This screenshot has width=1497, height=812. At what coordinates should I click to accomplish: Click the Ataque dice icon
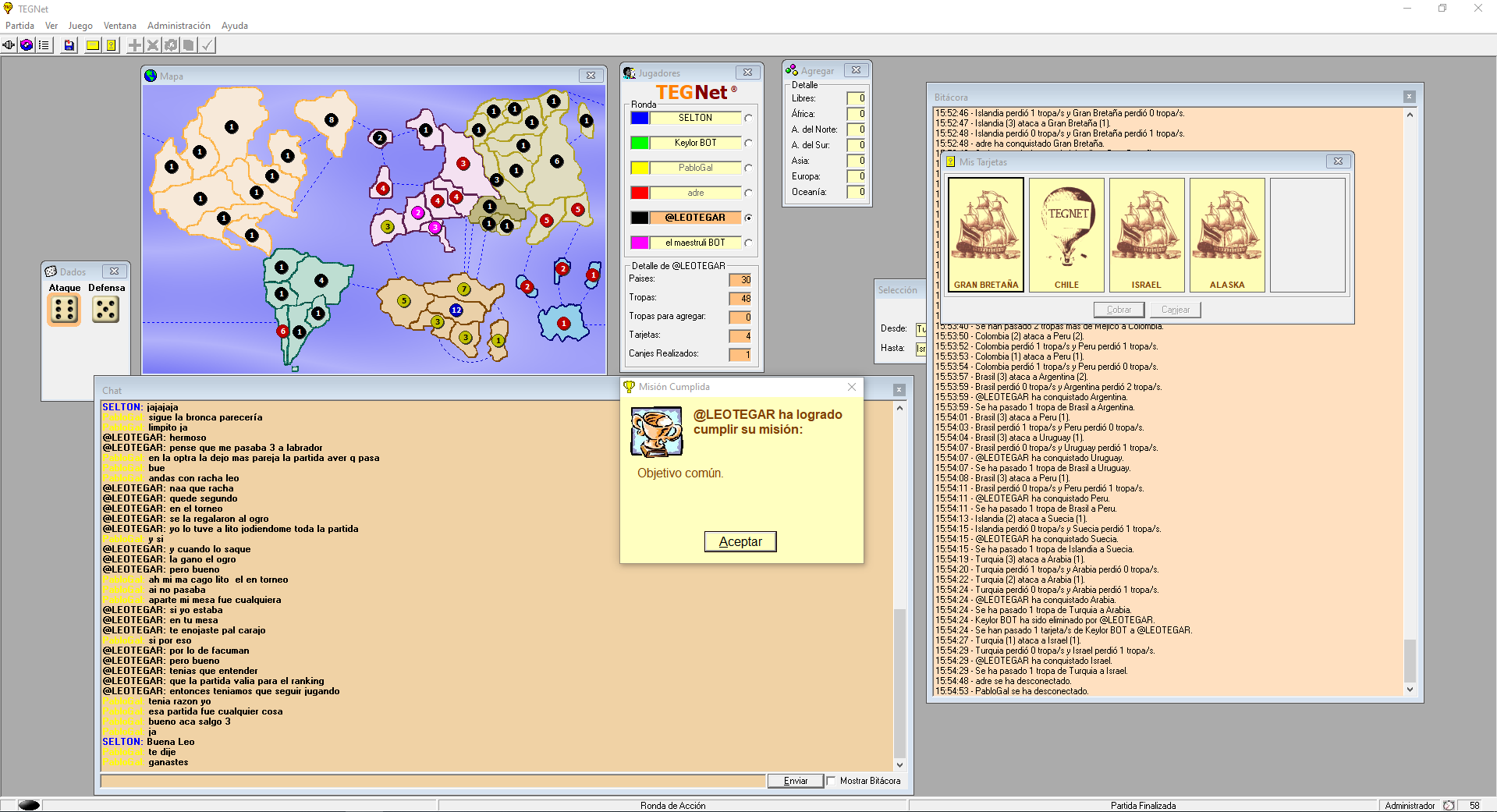(x=64, y=310)
